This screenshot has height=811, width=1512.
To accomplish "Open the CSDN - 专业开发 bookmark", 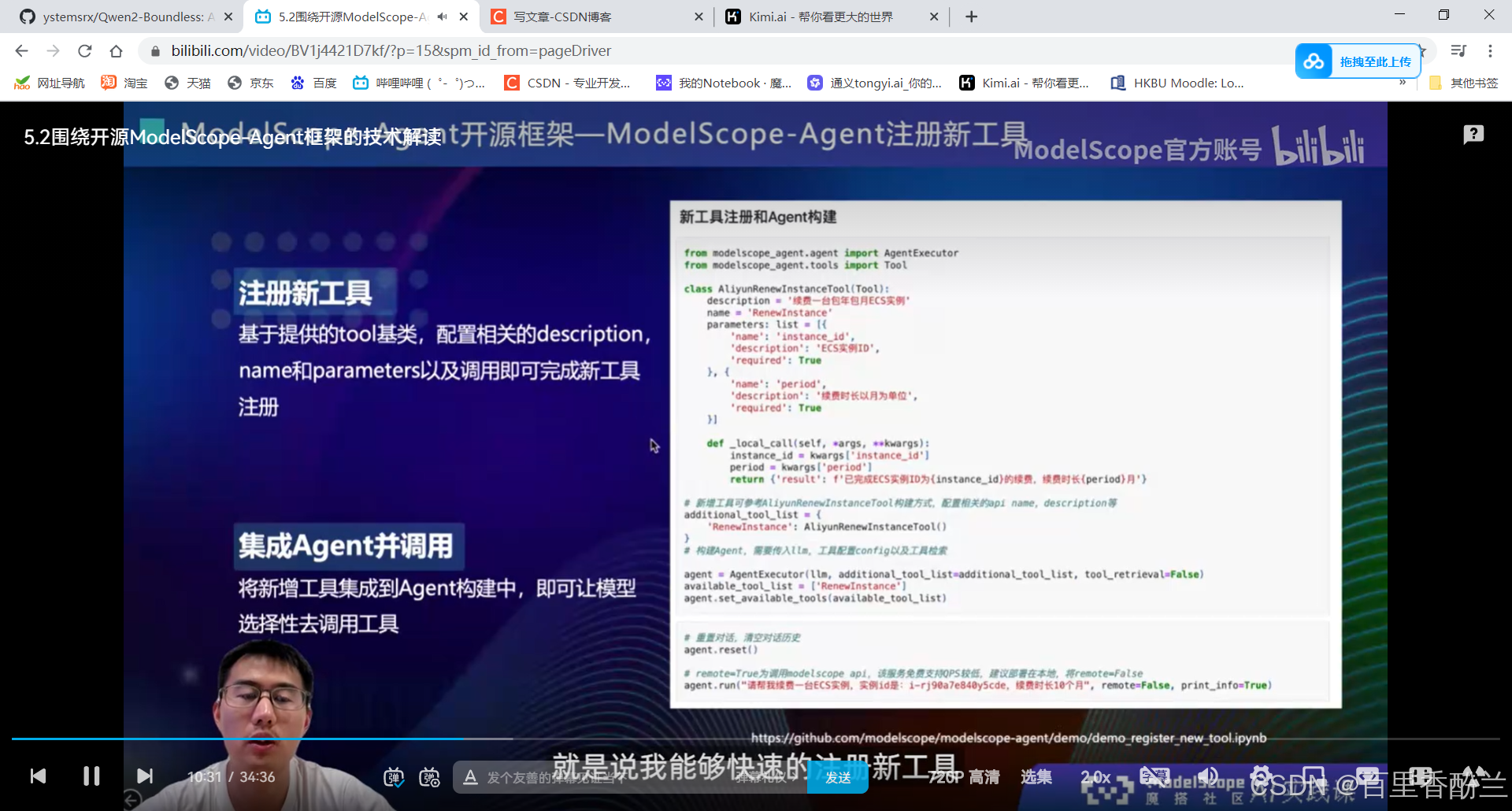I will pos(568,83).
